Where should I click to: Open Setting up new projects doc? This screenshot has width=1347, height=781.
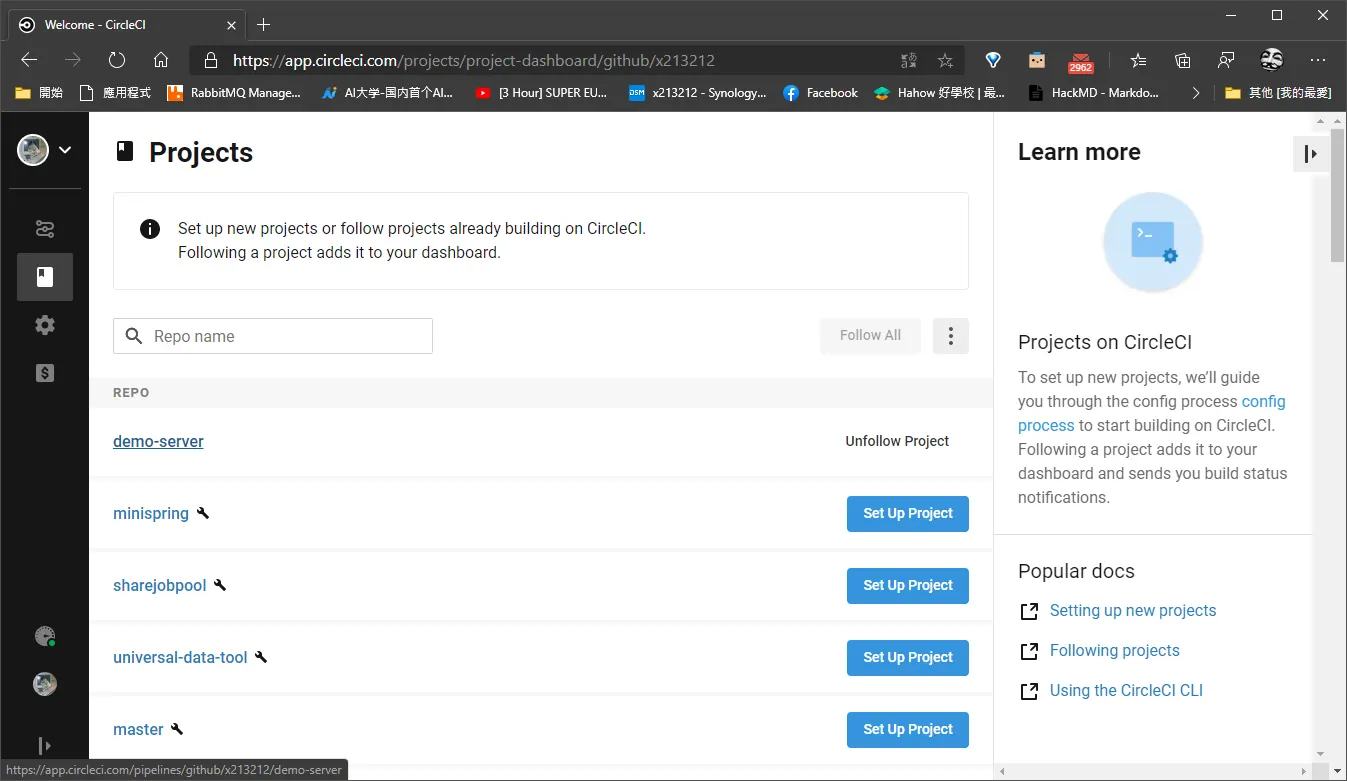click(x=1133, y=610)
